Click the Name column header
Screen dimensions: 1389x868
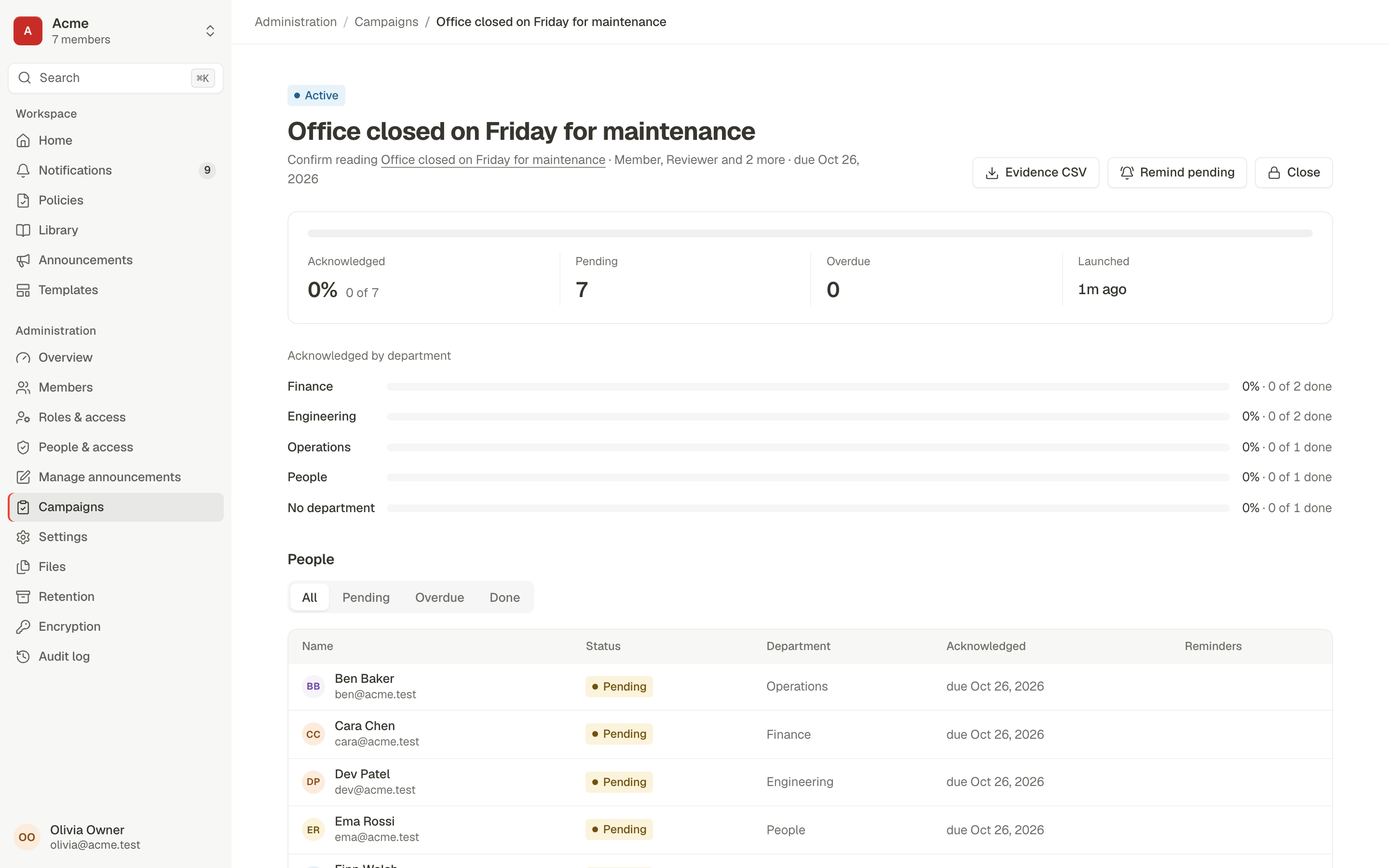point(317,646)
